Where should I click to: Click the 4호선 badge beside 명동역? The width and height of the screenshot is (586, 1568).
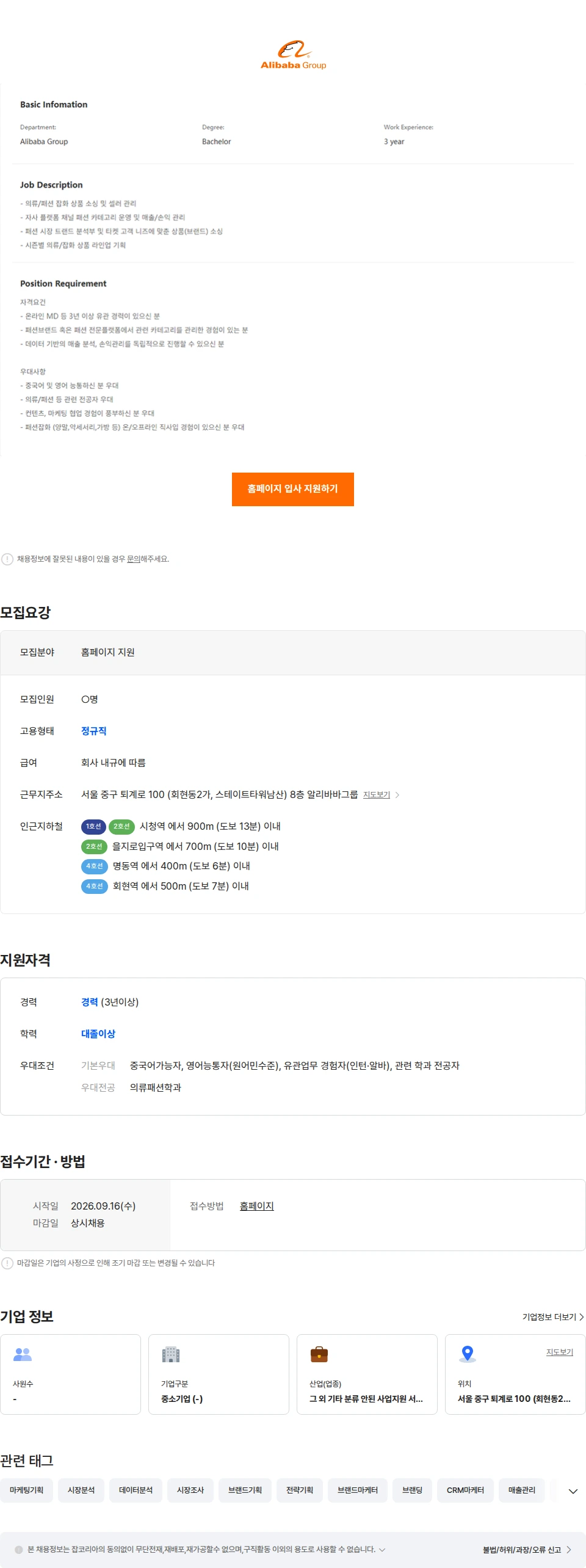(94, 866)
